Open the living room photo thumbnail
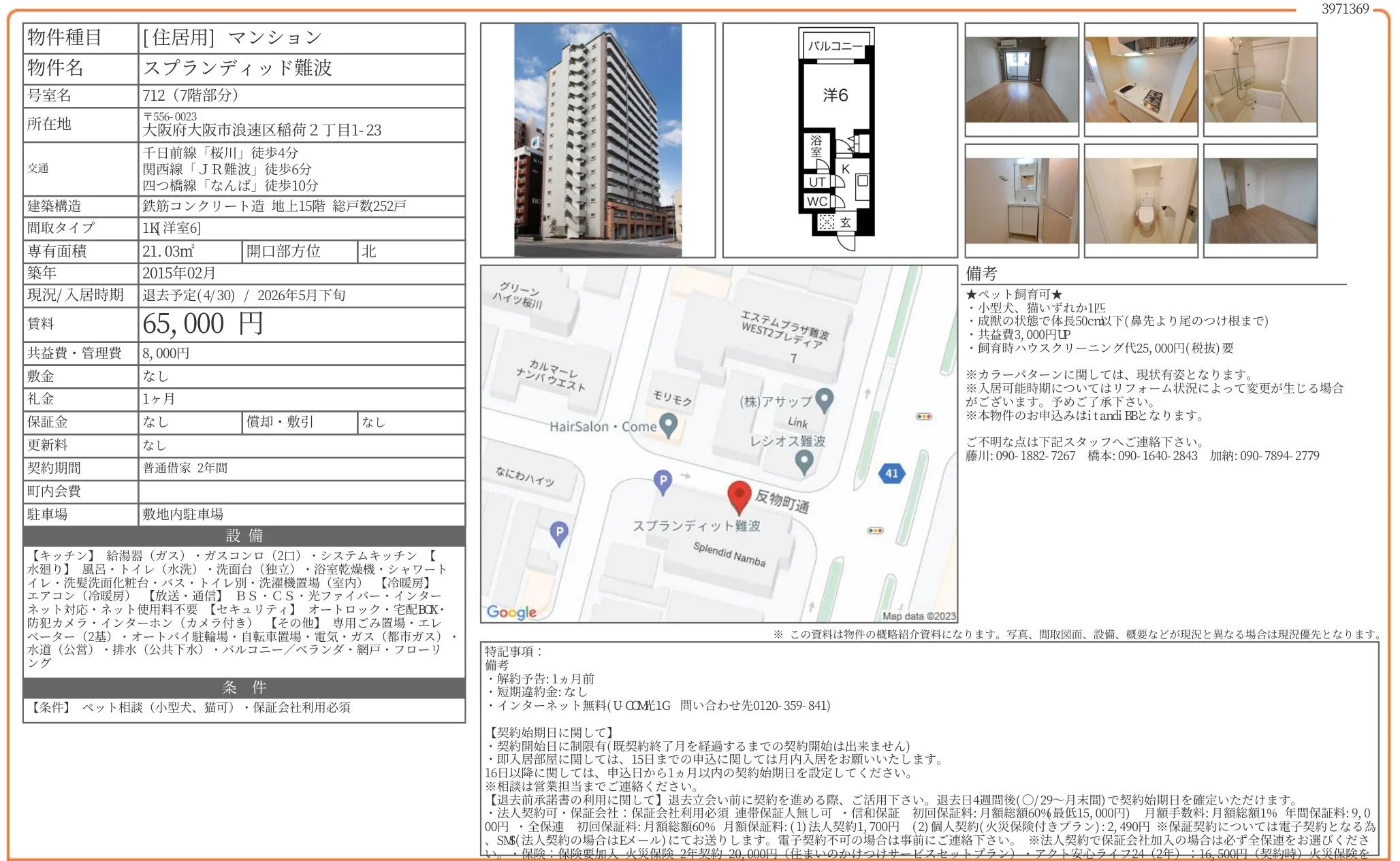This screenshot has width=1400, height=861. coord(1021,80)
